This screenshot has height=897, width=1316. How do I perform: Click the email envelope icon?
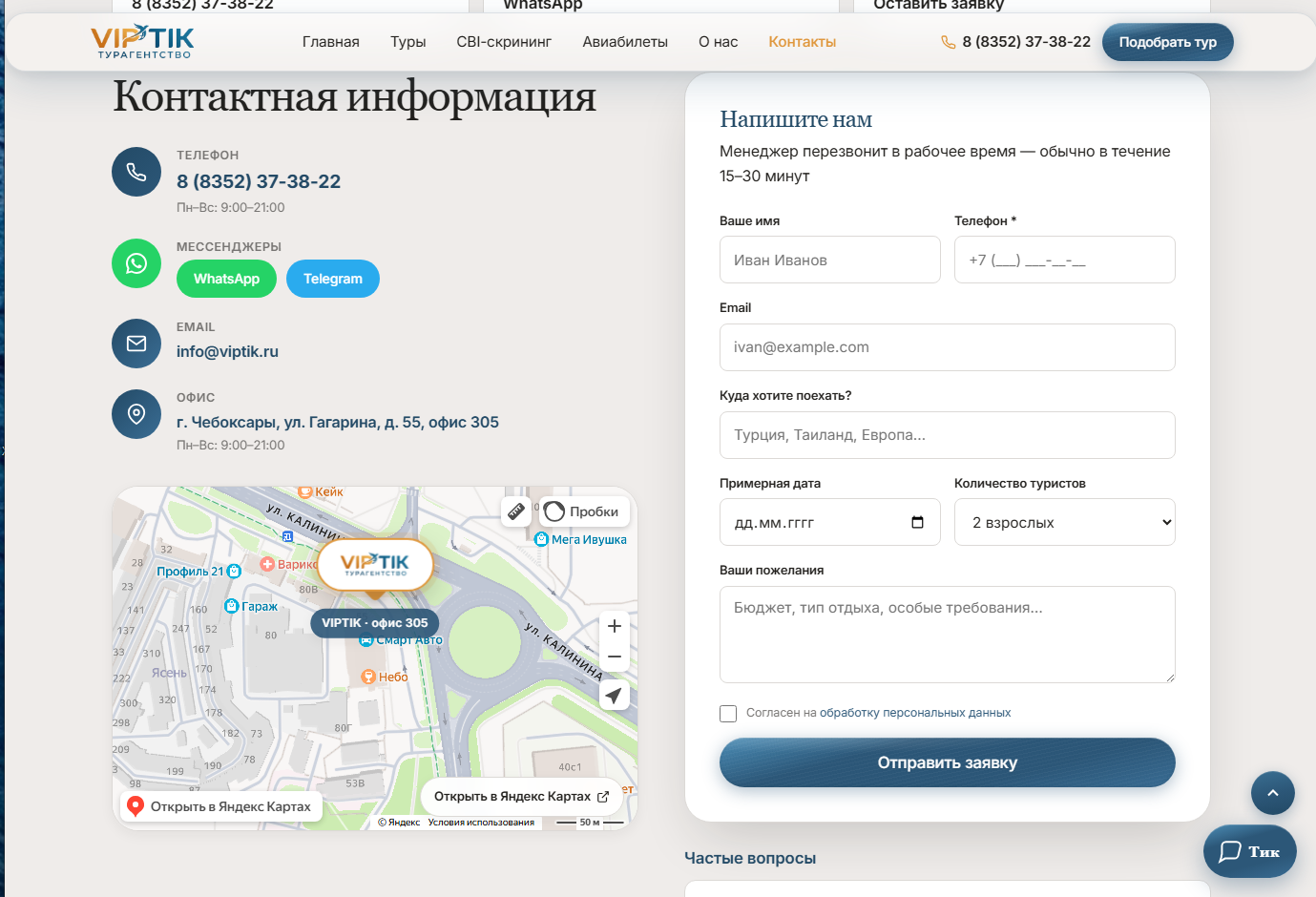tap(136, 344)
